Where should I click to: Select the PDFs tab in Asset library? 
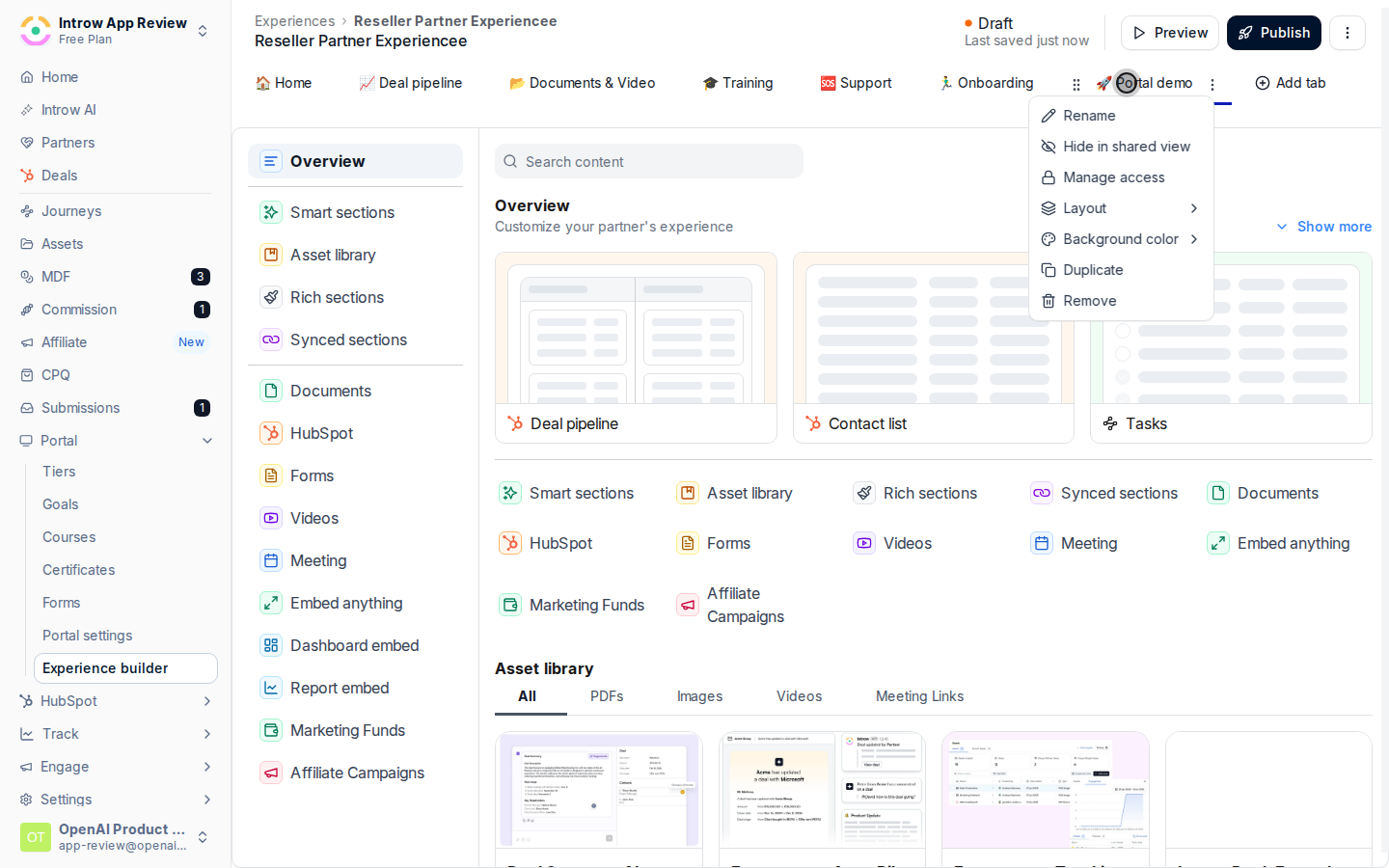point(607,696)
